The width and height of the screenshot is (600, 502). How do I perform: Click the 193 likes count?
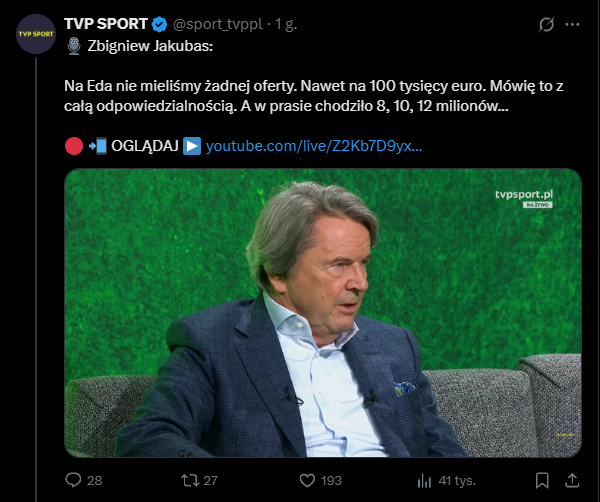331,480
